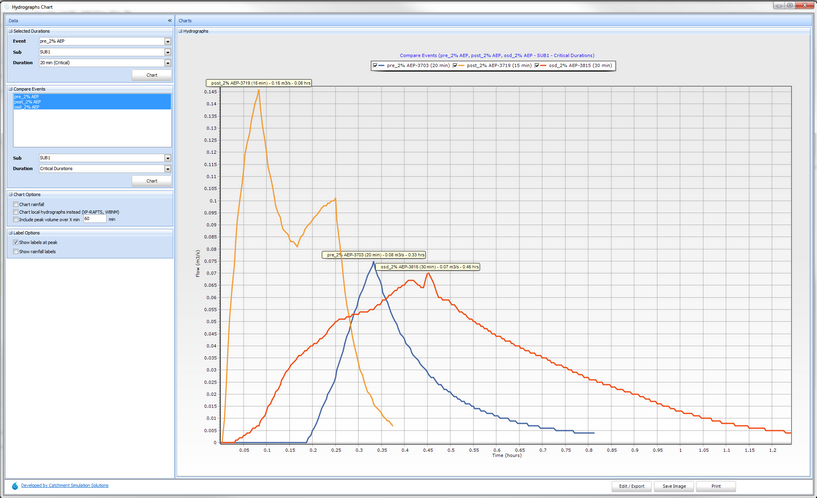Open the Duration dropdown in Selected Durations

(x=167, y=63)
